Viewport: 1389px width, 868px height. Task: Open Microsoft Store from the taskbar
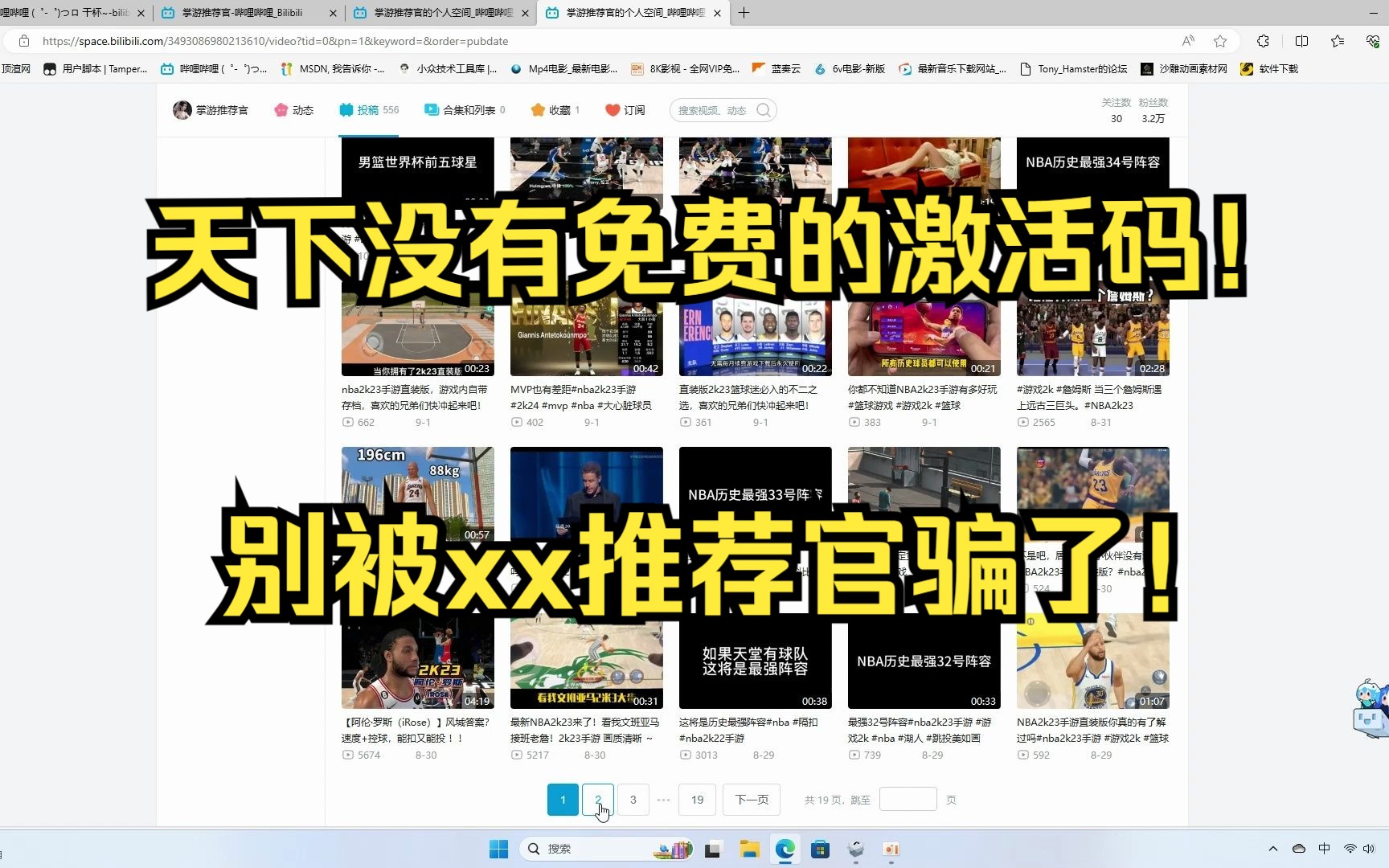click(x=820, y=849)
